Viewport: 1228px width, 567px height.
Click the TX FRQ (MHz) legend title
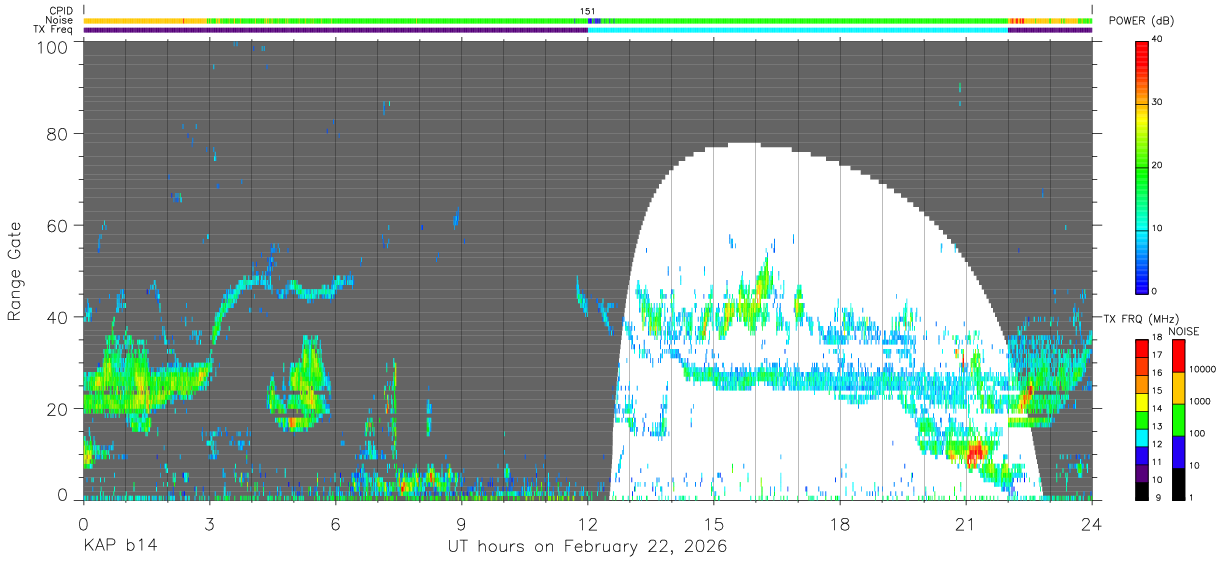[1139, 319]
